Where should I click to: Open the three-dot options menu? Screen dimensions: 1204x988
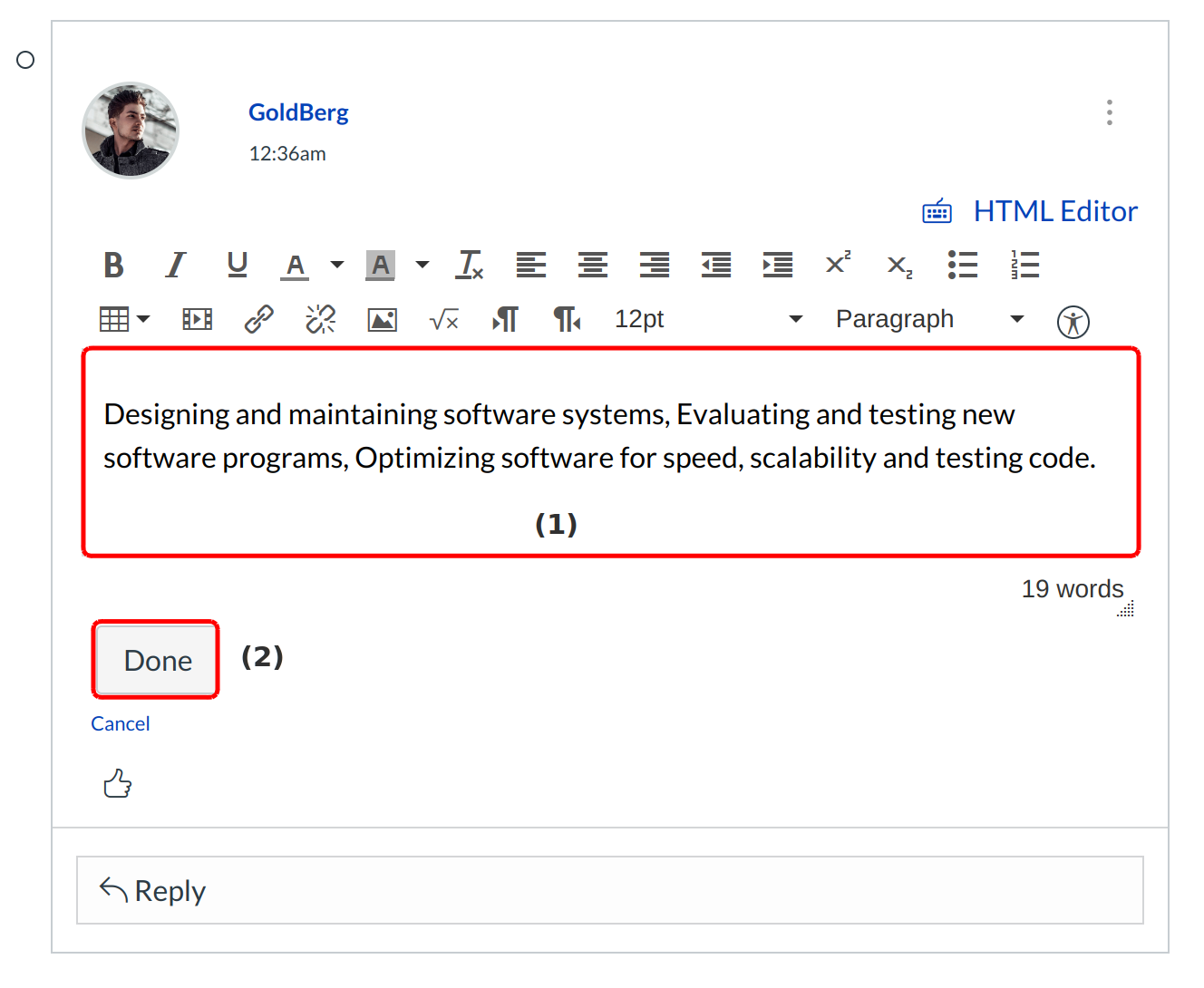tap(1109, 112)
